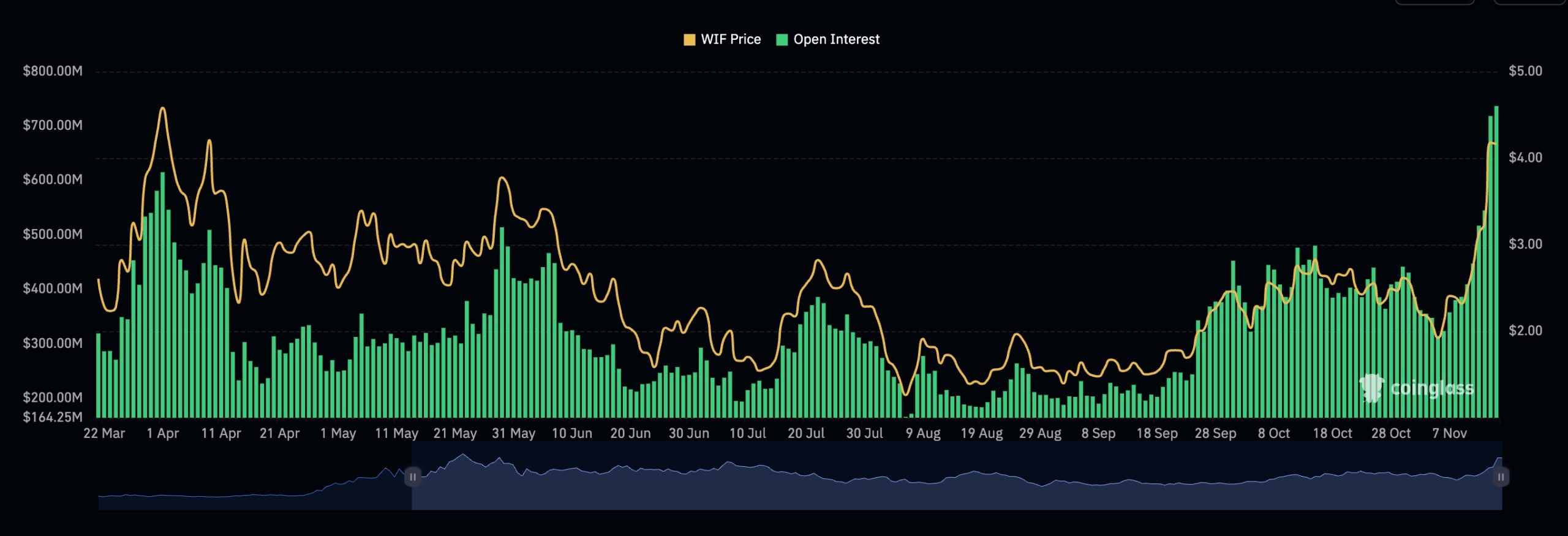Click the 18 Oct date label
1568x536 pixels.
[x=1333, y=433]
